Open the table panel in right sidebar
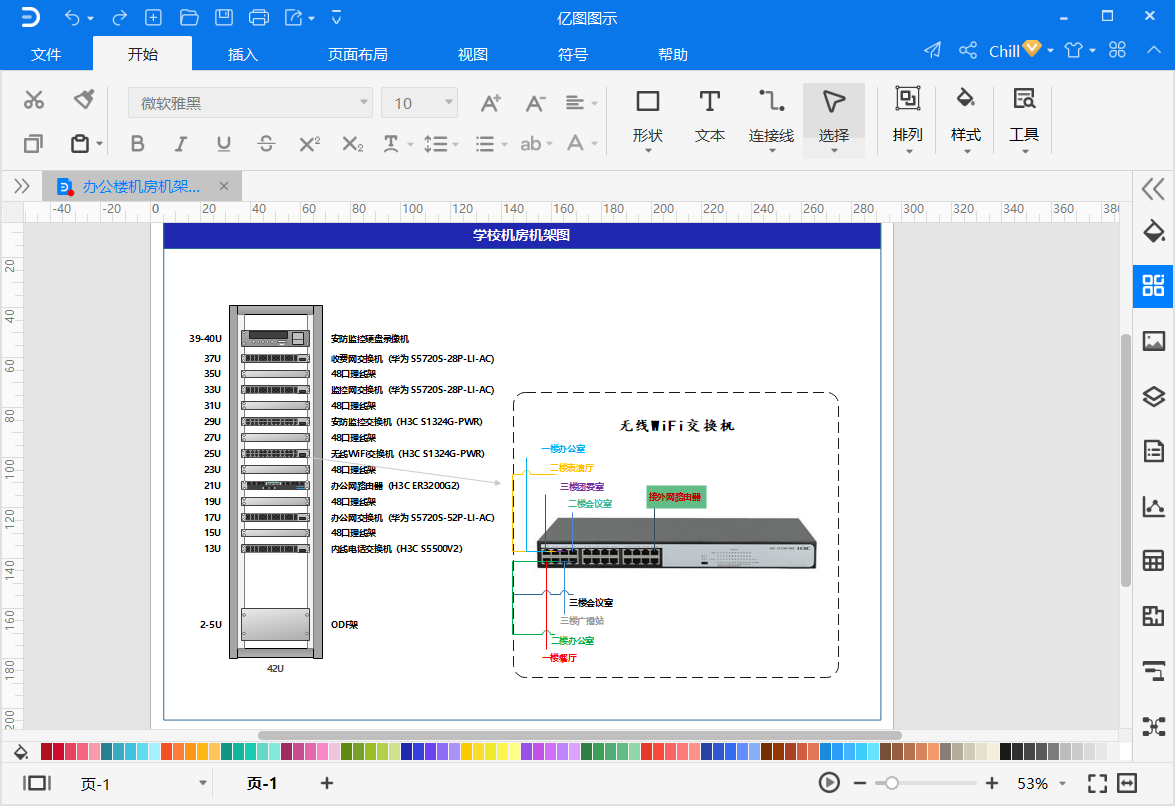1175x806 pixels. pos(1153,560)
